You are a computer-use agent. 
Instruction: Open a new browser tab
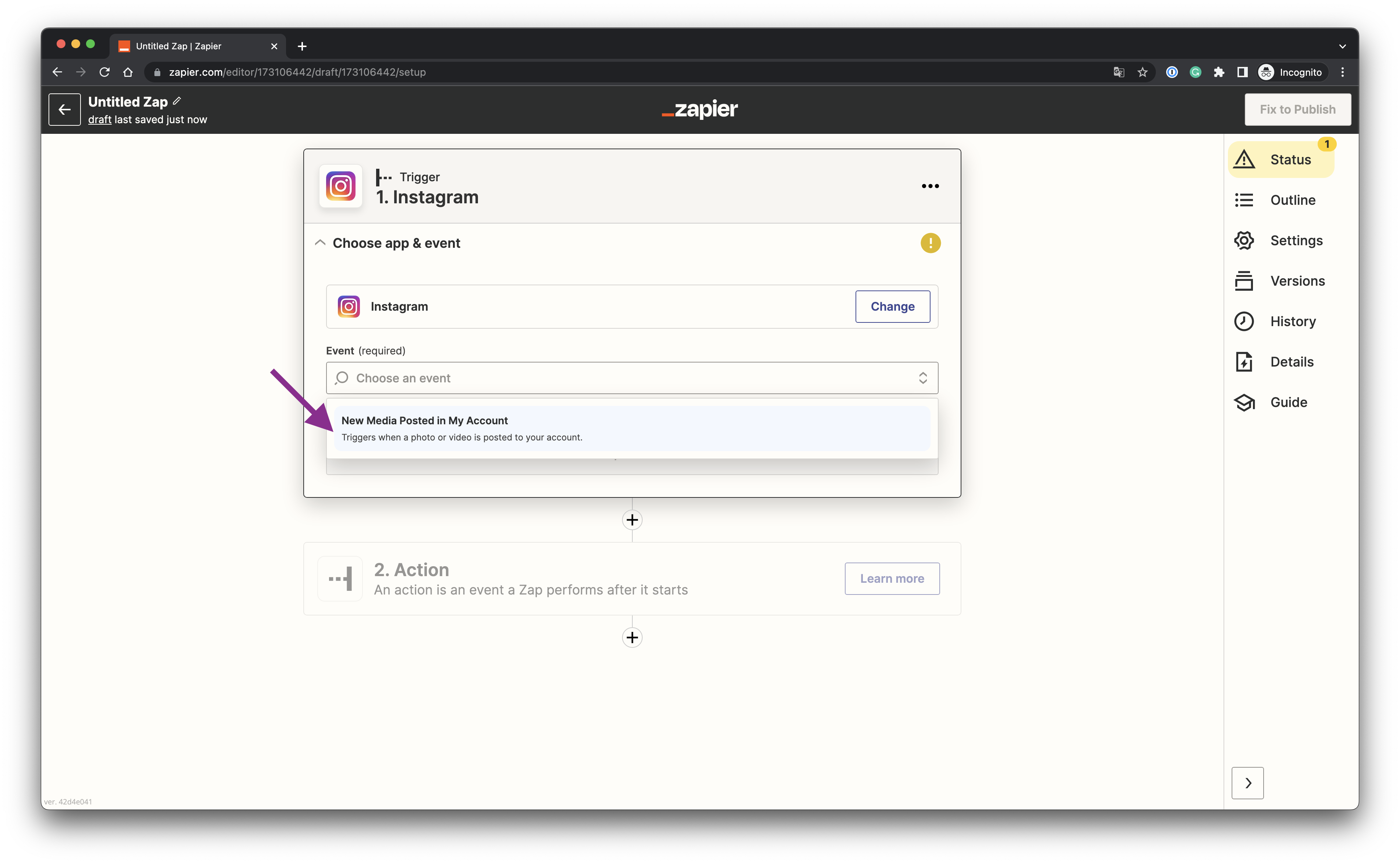tap(302, 46)
